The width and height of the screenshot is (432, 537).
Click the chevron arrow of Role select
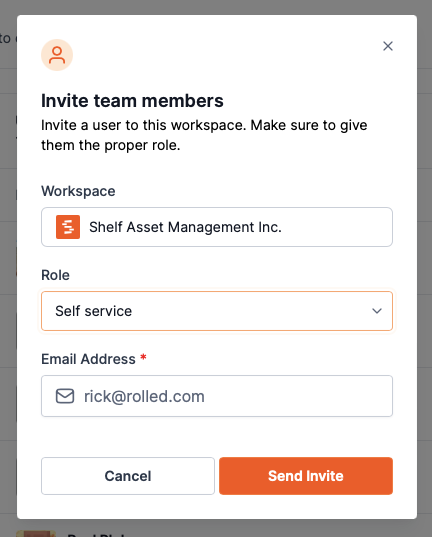377,311
